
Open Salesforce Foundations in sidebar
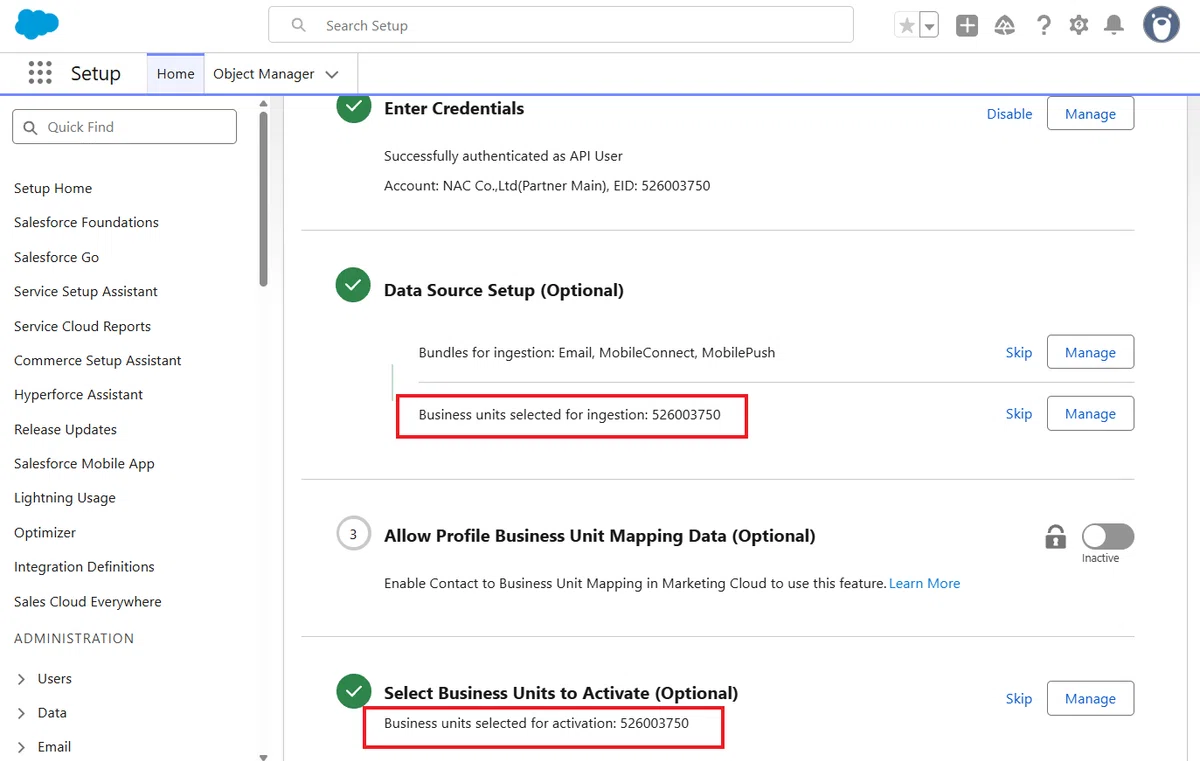[86, 222]
